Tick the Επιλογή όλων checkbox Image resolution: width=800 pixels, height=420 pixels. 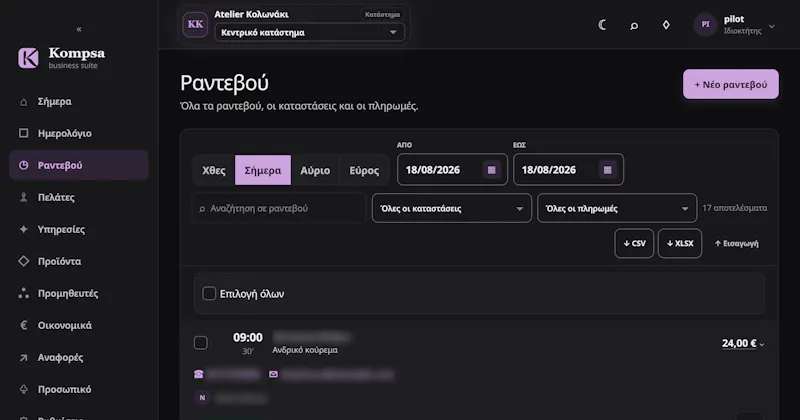(209, 293)
